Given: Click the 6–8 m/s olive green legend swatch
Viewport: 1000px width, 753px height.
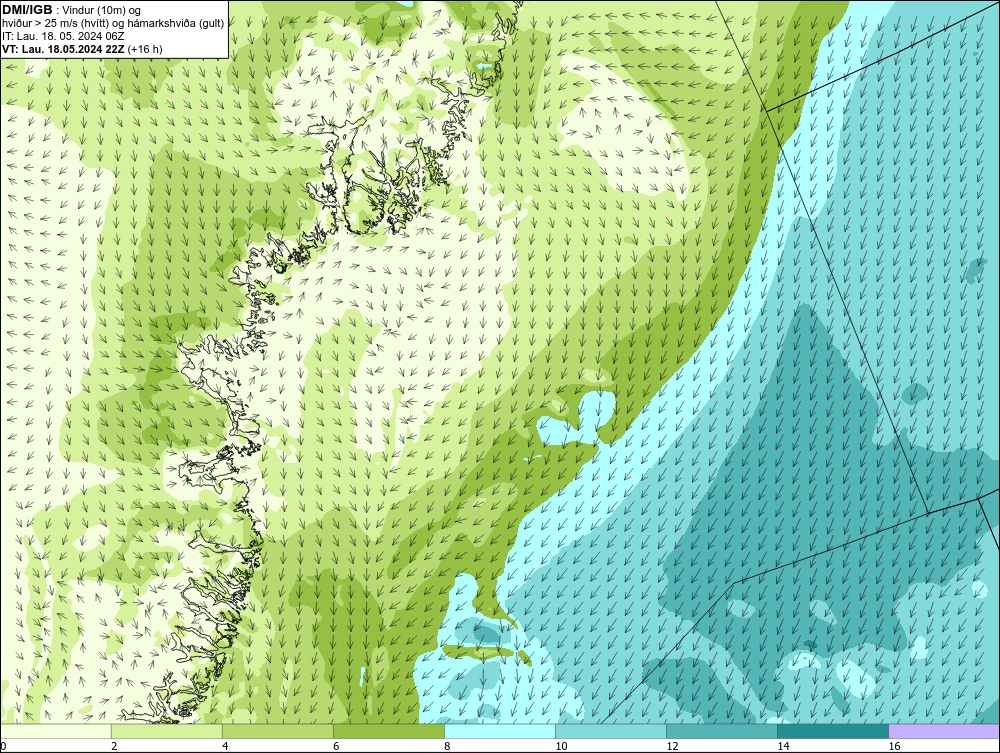Looking at the screenshot, I should click(x=388, y=731).
